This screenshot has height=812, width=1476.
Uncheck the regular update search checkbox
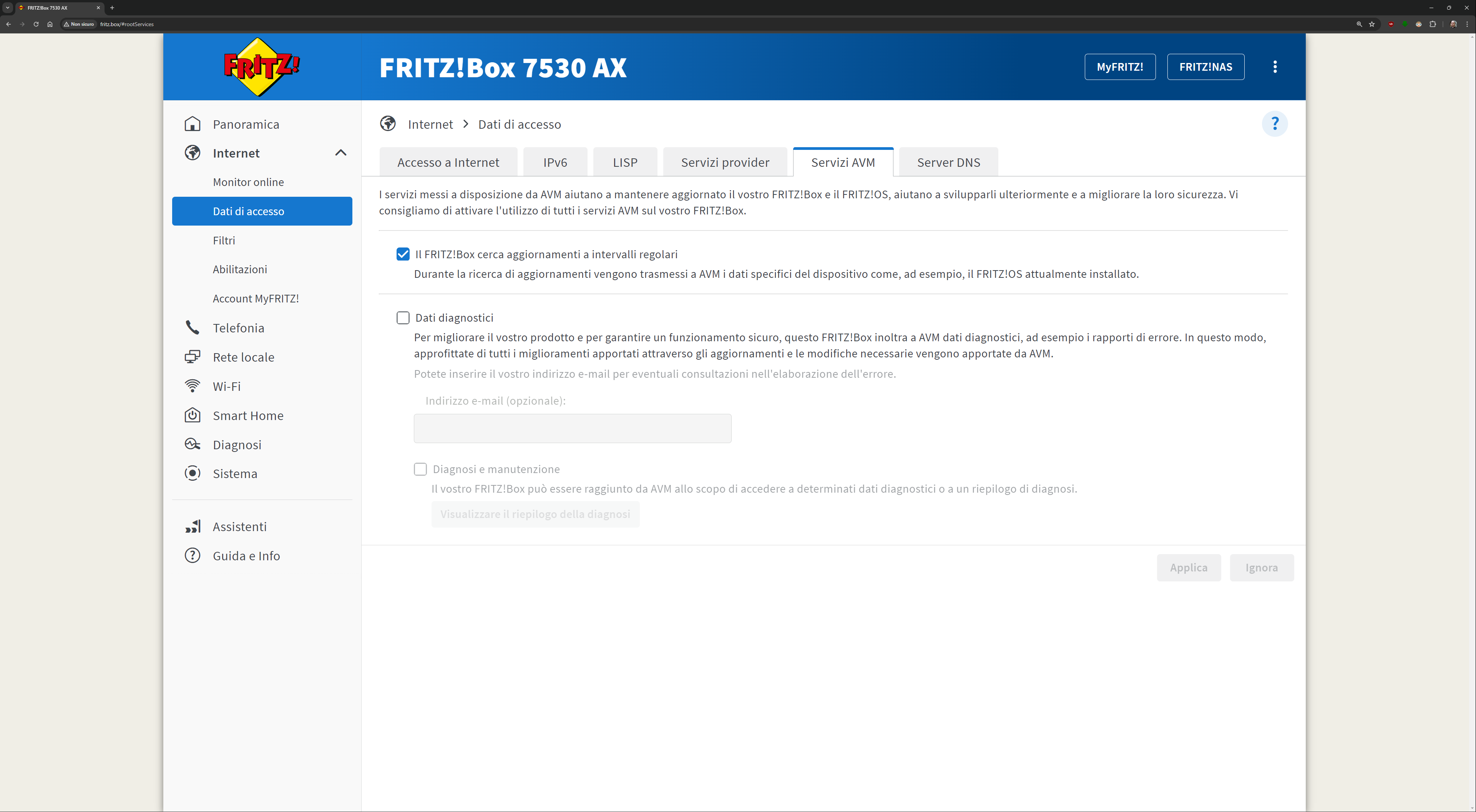coord(403,254)
